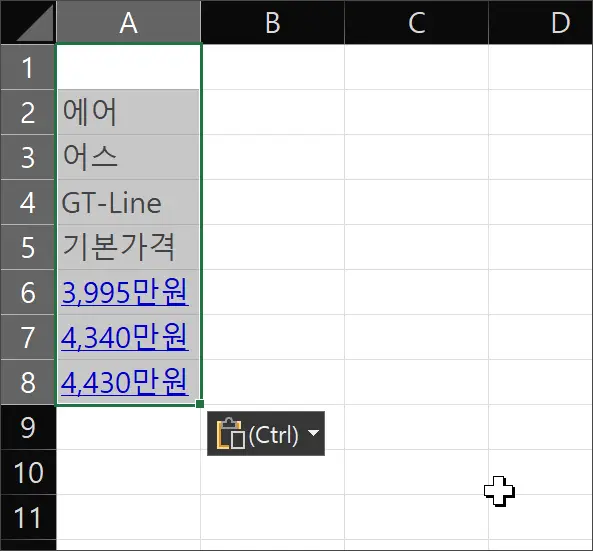Select row 2 header
This screenshot has width=593, height=551.
click(28, 112)
